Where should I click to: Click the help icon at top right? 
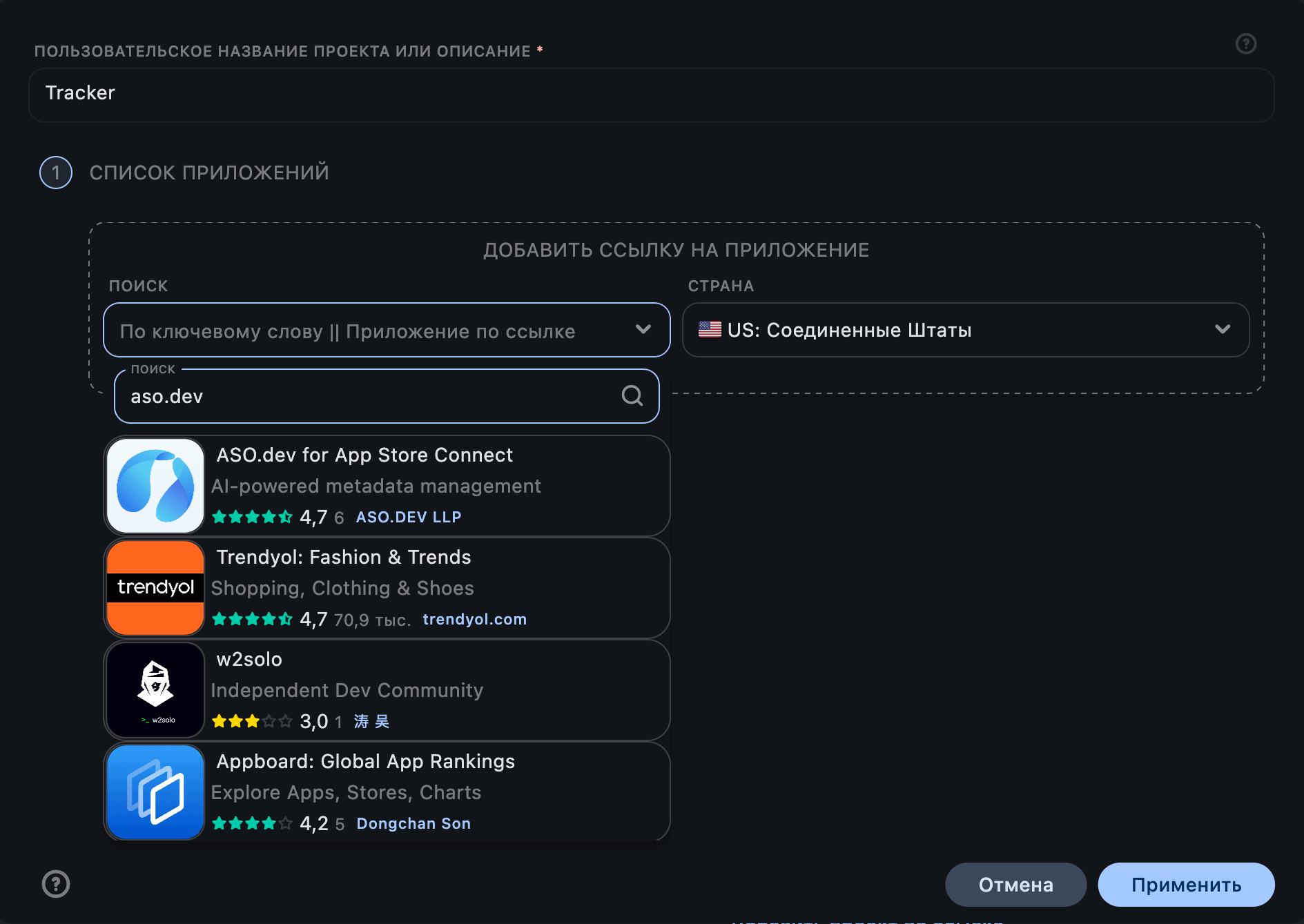point(1245,43)
